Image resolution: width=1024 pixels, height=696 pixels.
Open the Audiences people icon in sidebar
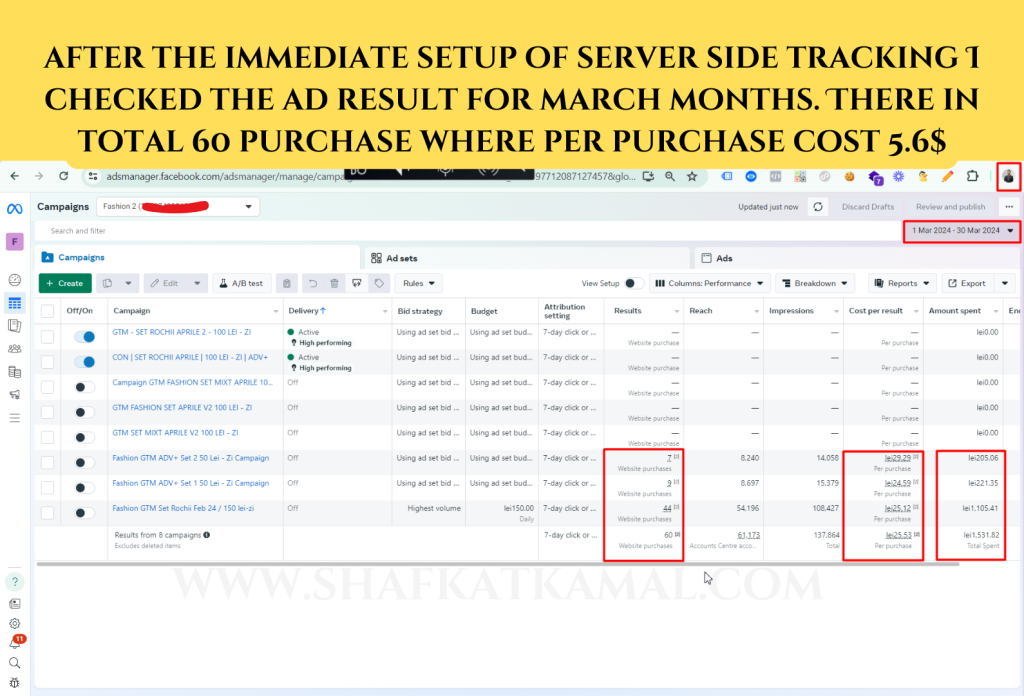pyautogui.click(x=14, y=349)
